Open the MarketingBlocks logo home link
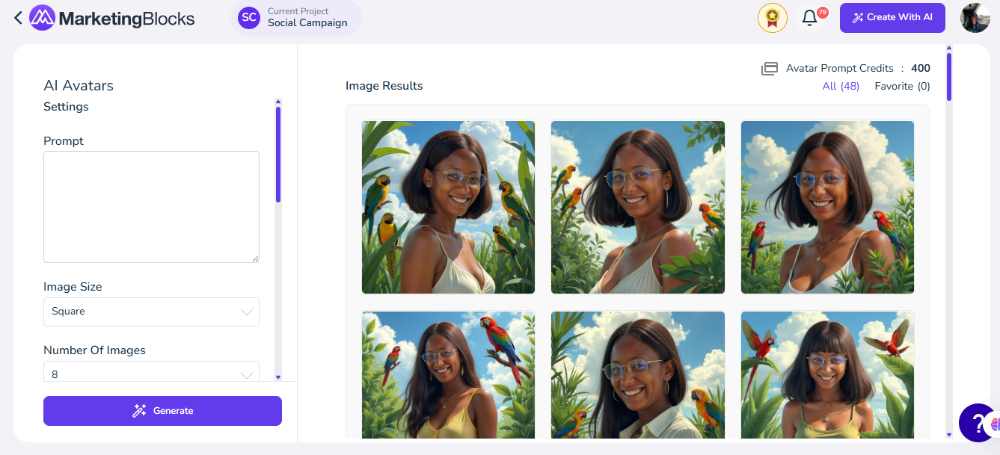Viewport: 1000px width, 455px height. click(112, 18)
